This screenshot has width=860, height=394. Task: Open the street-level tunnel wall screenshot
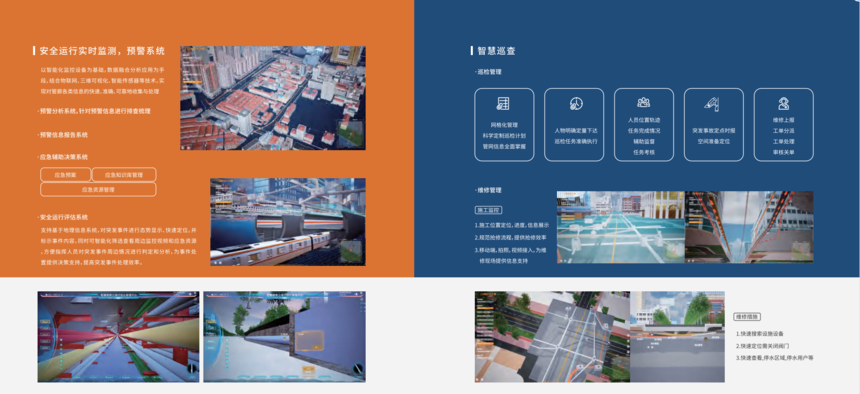[284, 336]
